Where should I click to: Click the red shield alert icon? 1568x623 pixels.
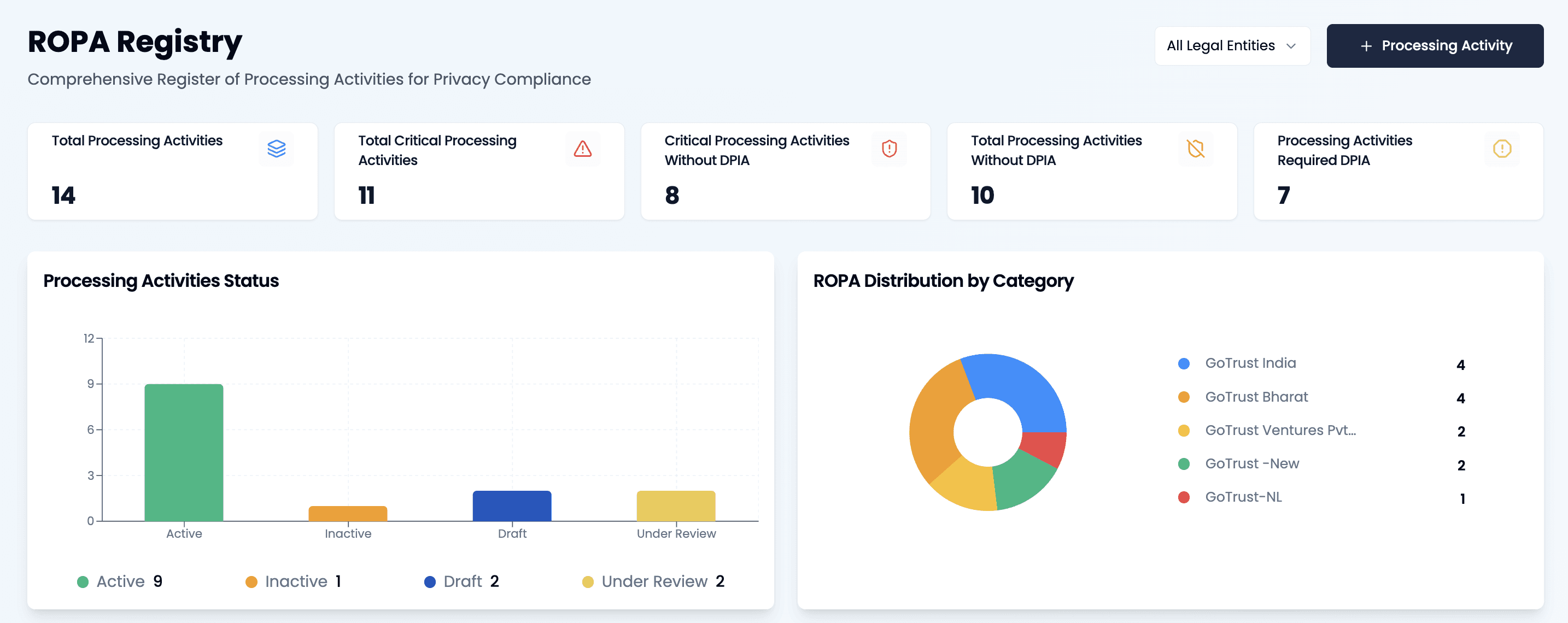click(890, 149)
